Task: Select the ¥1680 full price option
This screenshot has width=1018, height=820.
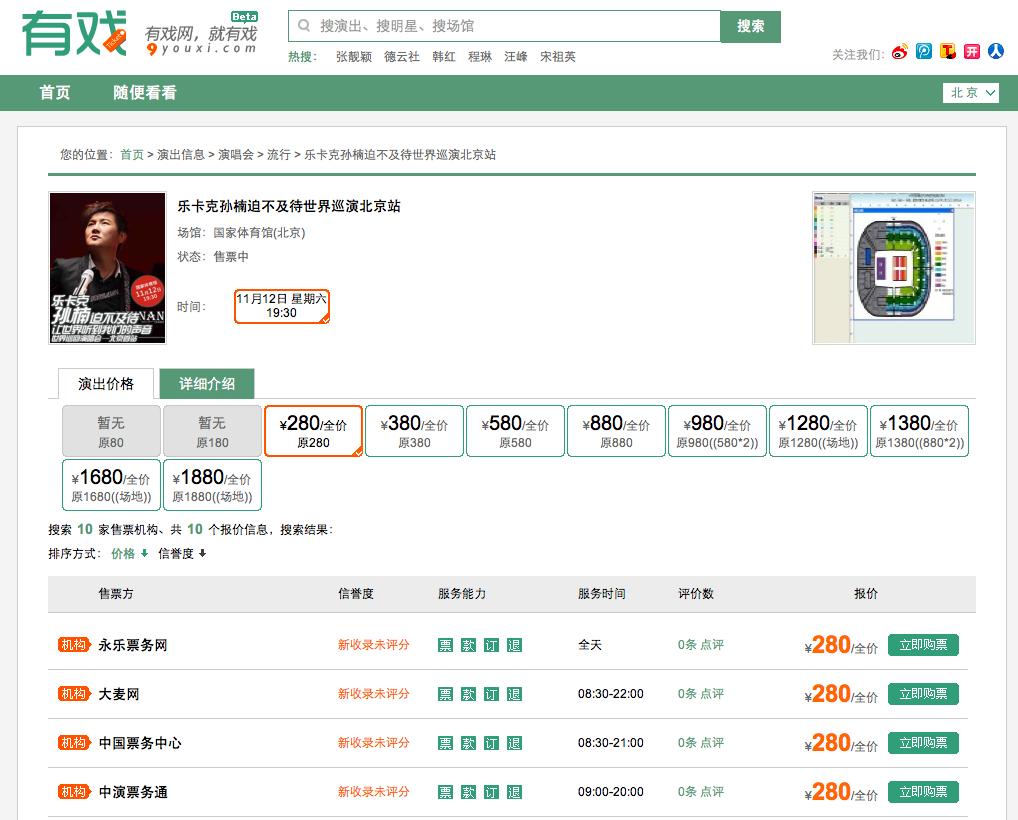Action: pos(111,485)
